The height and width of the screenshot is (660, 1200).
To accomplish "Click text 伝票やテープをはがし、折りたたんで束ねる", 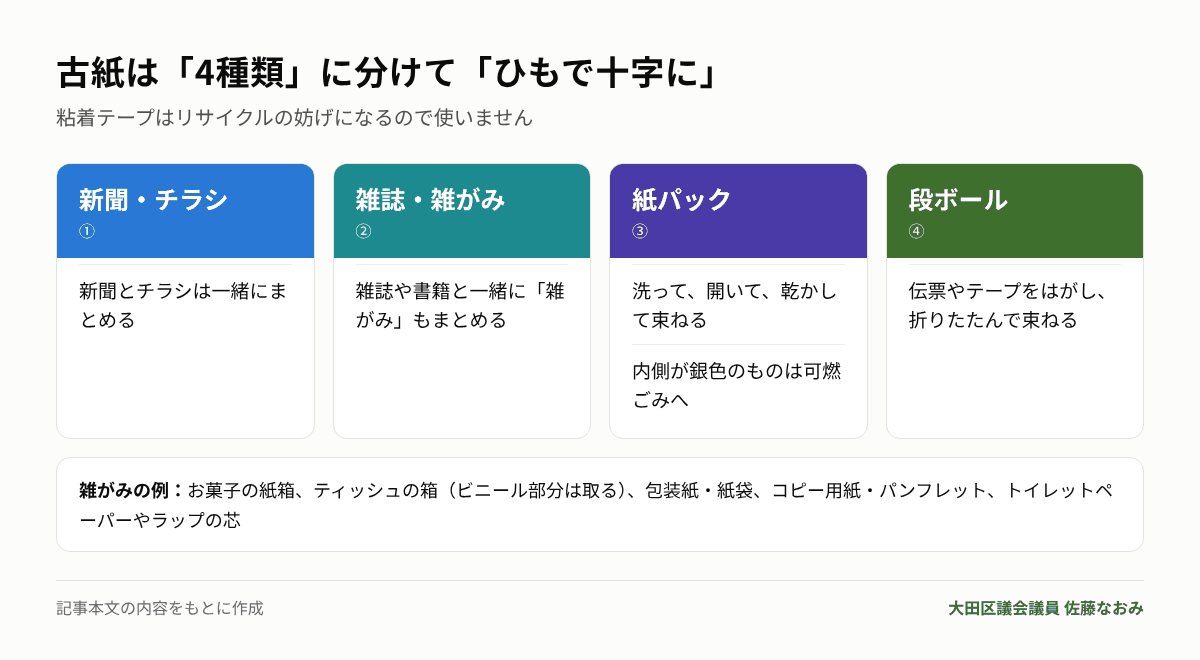I will [1008, 306].
